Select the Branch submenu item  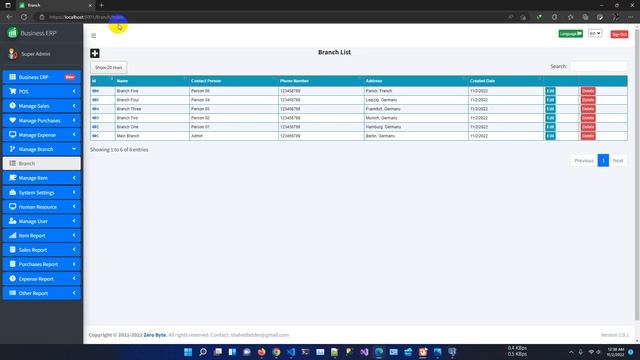click(41, 163)
